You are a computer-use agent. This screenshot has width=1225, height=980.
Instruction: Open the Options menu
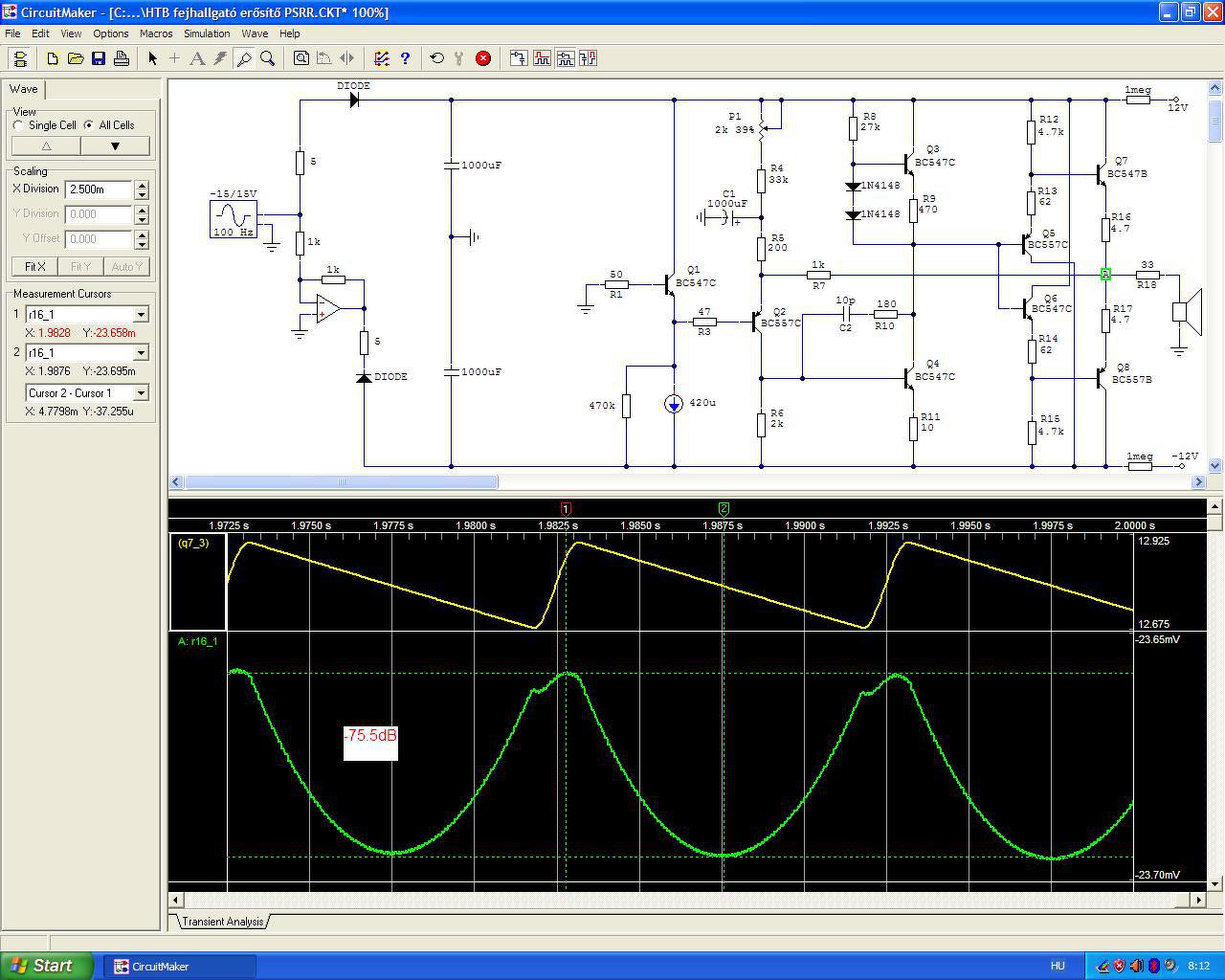[111, 33]
